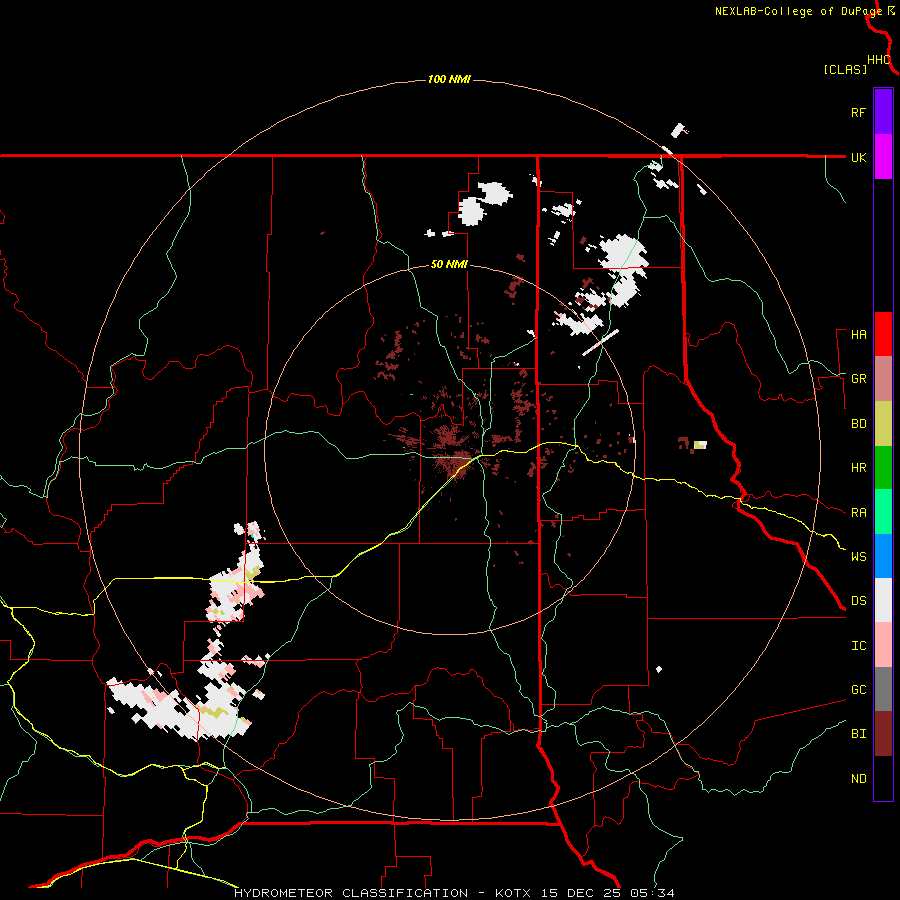
Task: Click the 50 NMI range ring label
Action: 449,265
